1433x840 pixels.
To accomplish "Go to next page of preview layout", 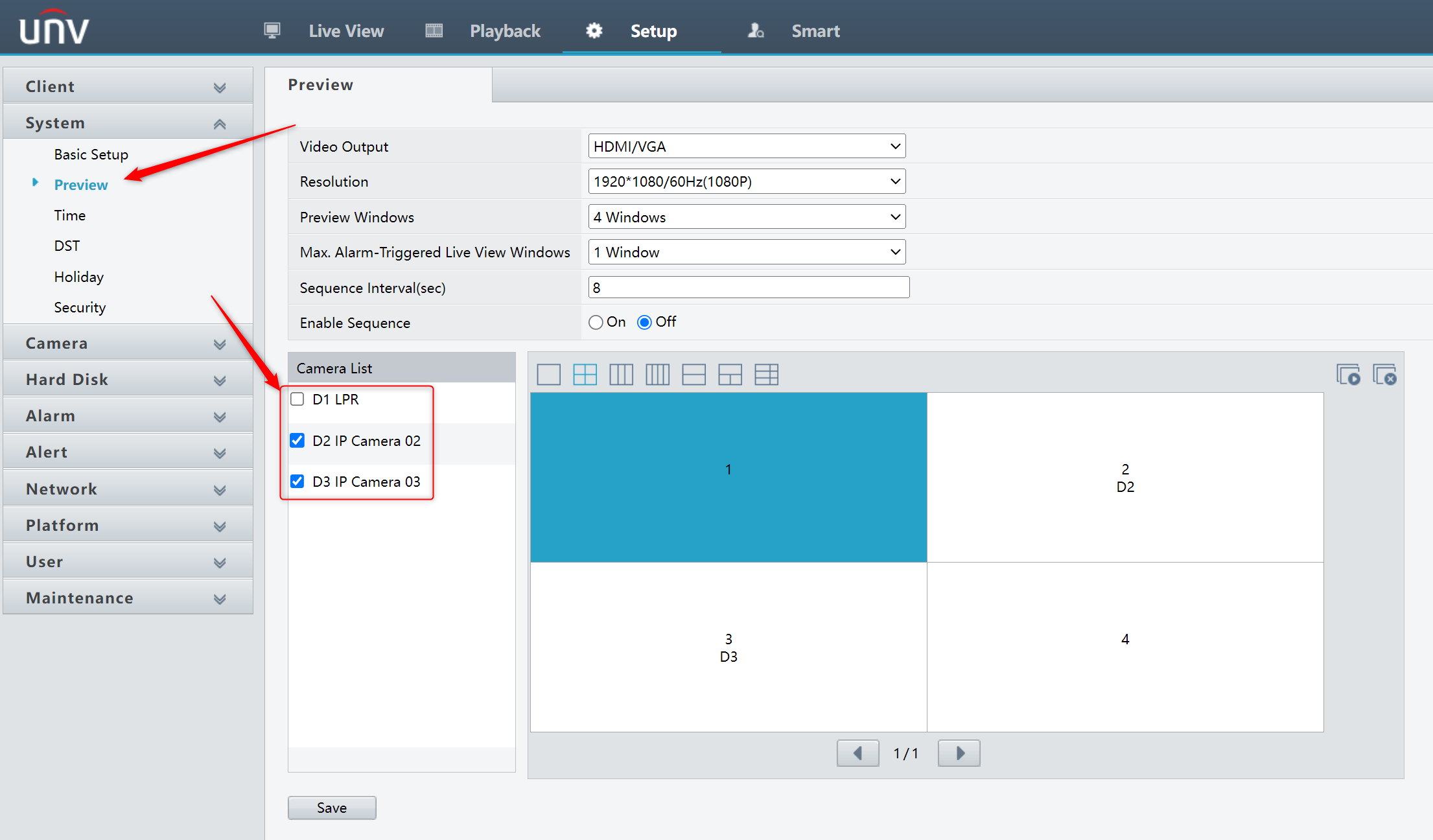I will [959, 753].
